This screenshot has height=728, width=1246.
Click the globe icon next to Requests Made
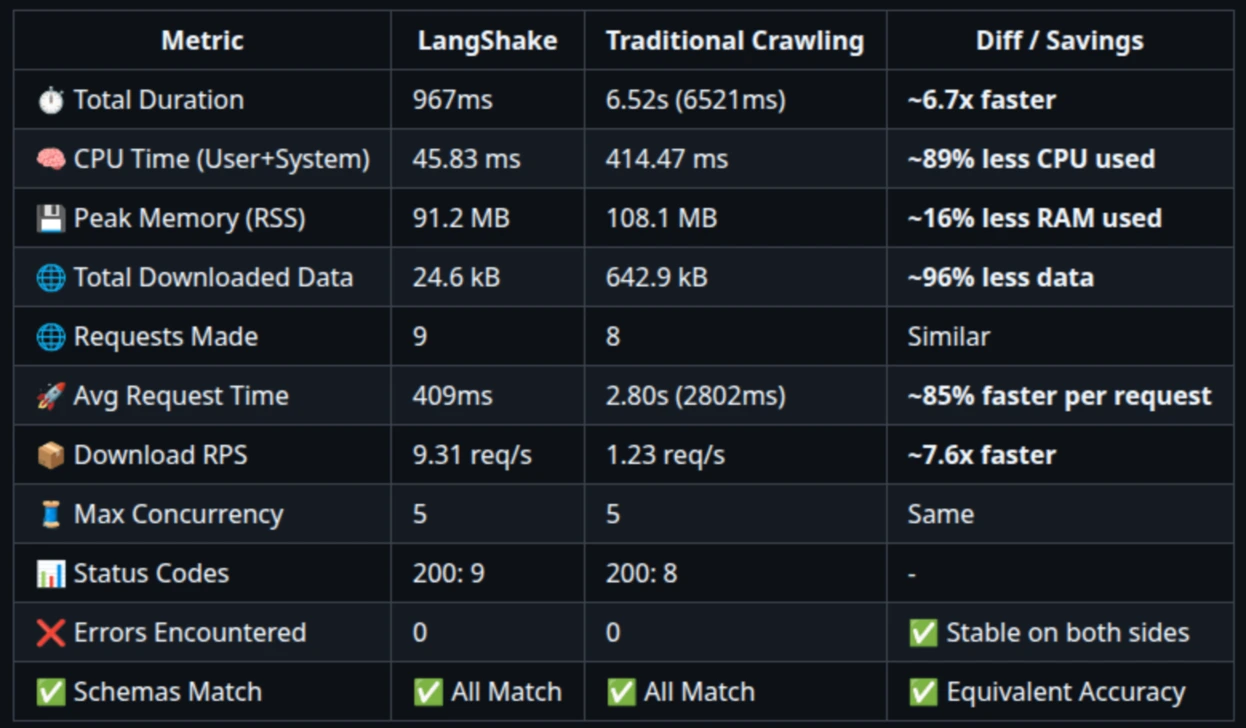click(50, 337)
